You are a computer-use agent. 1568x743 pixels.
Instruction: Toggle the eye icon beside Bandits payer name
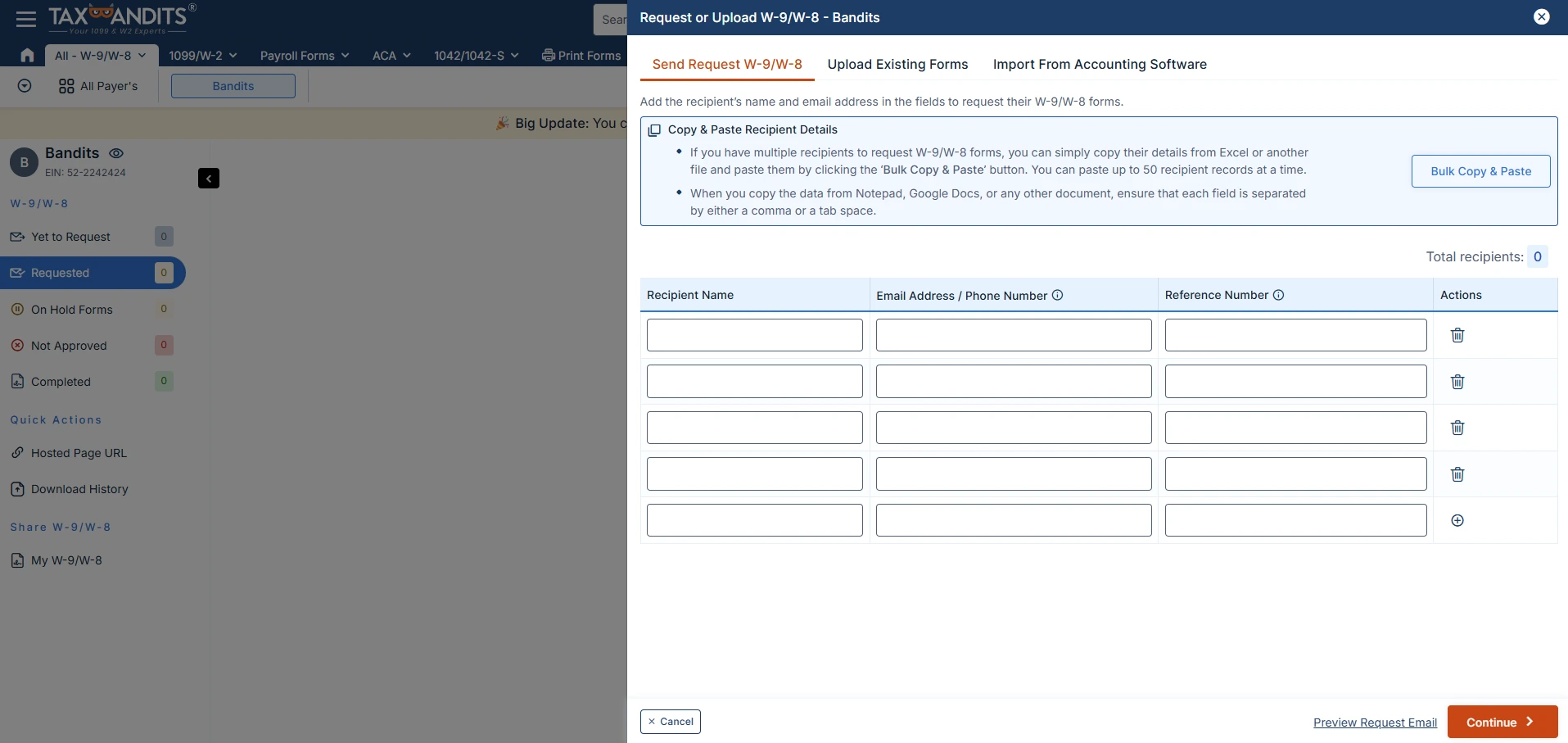[115, 153]
